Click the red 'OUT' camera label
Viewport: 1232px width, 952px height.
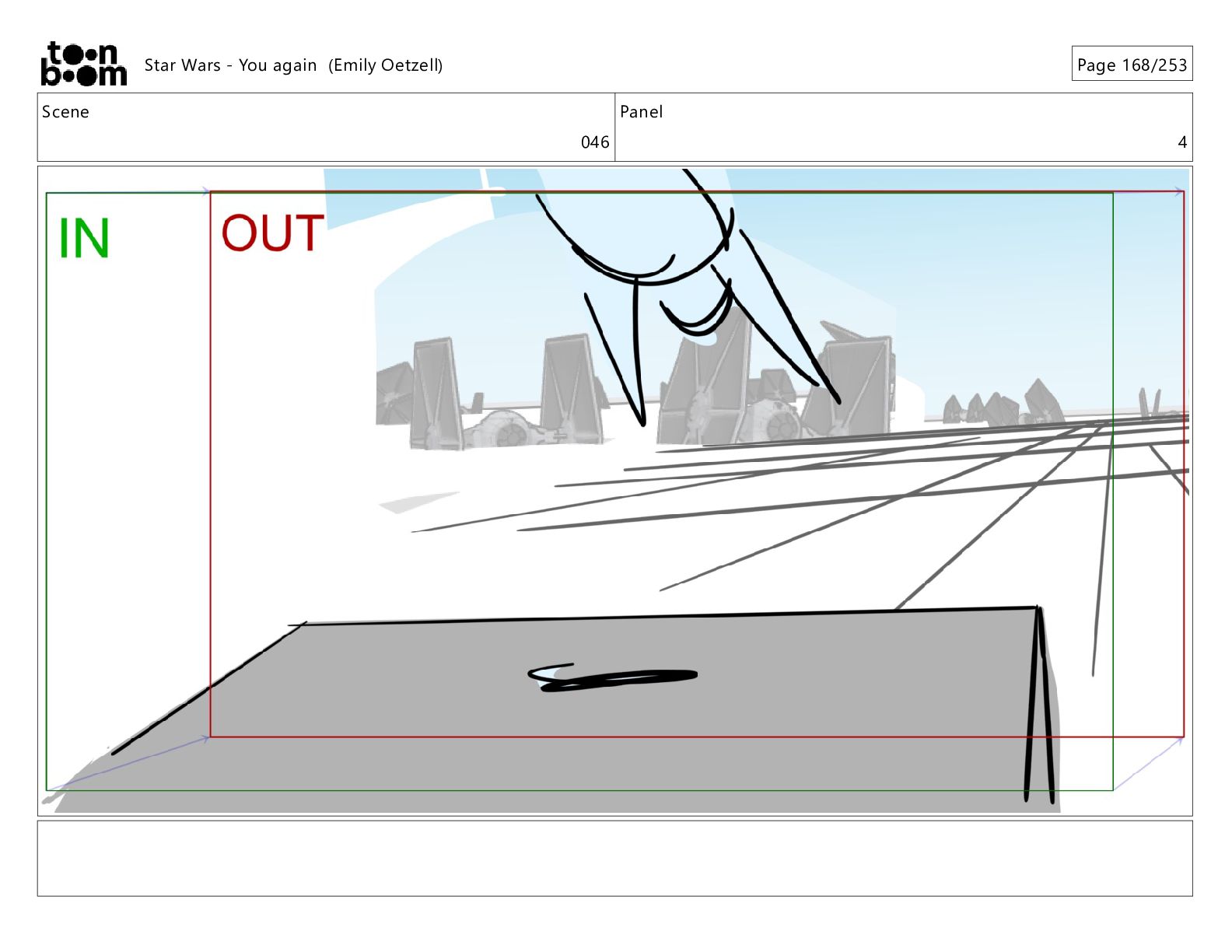[x=272, y=233]
